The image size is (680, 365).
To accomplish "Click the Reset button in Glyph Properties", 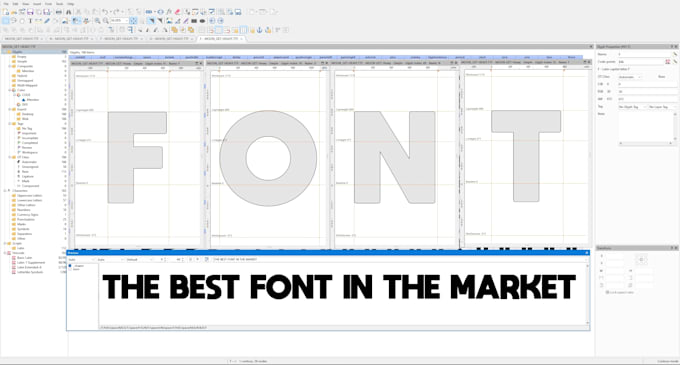I will [x=662, y=76].
